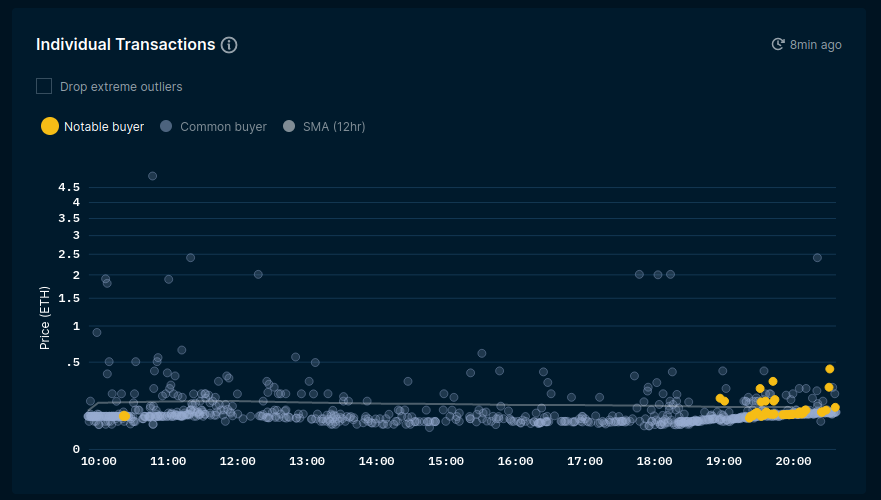Screen dimensions: 881x500
Task: Click the 18:00 time axis label
Action: 654,461
